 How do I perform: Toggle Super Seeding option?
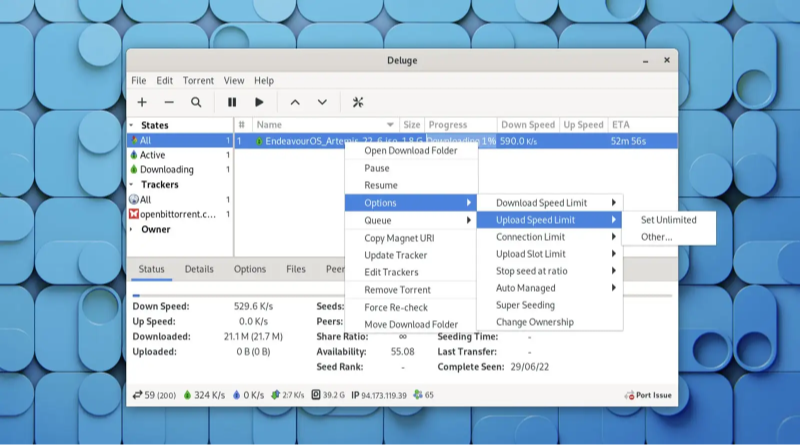click(549, 305)
